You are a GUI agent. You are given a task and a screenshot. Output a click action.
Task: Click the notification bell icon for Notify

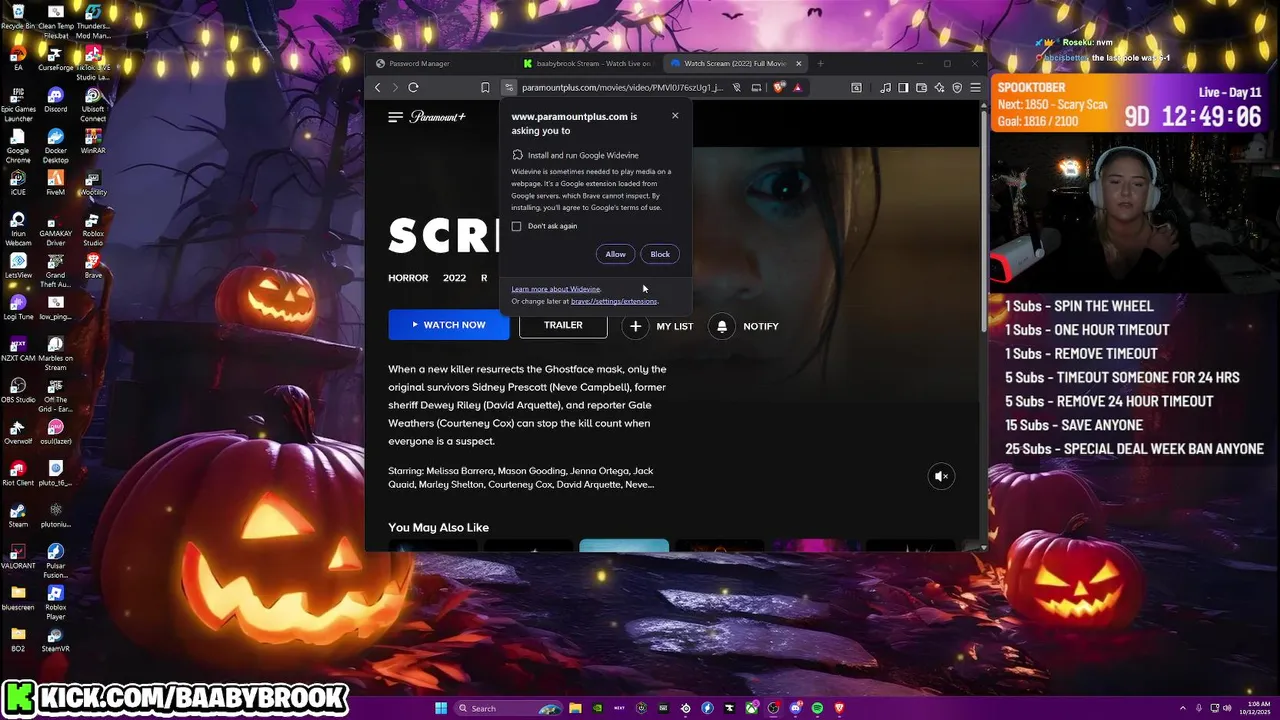pyautogui.click(x=722, y=326)
